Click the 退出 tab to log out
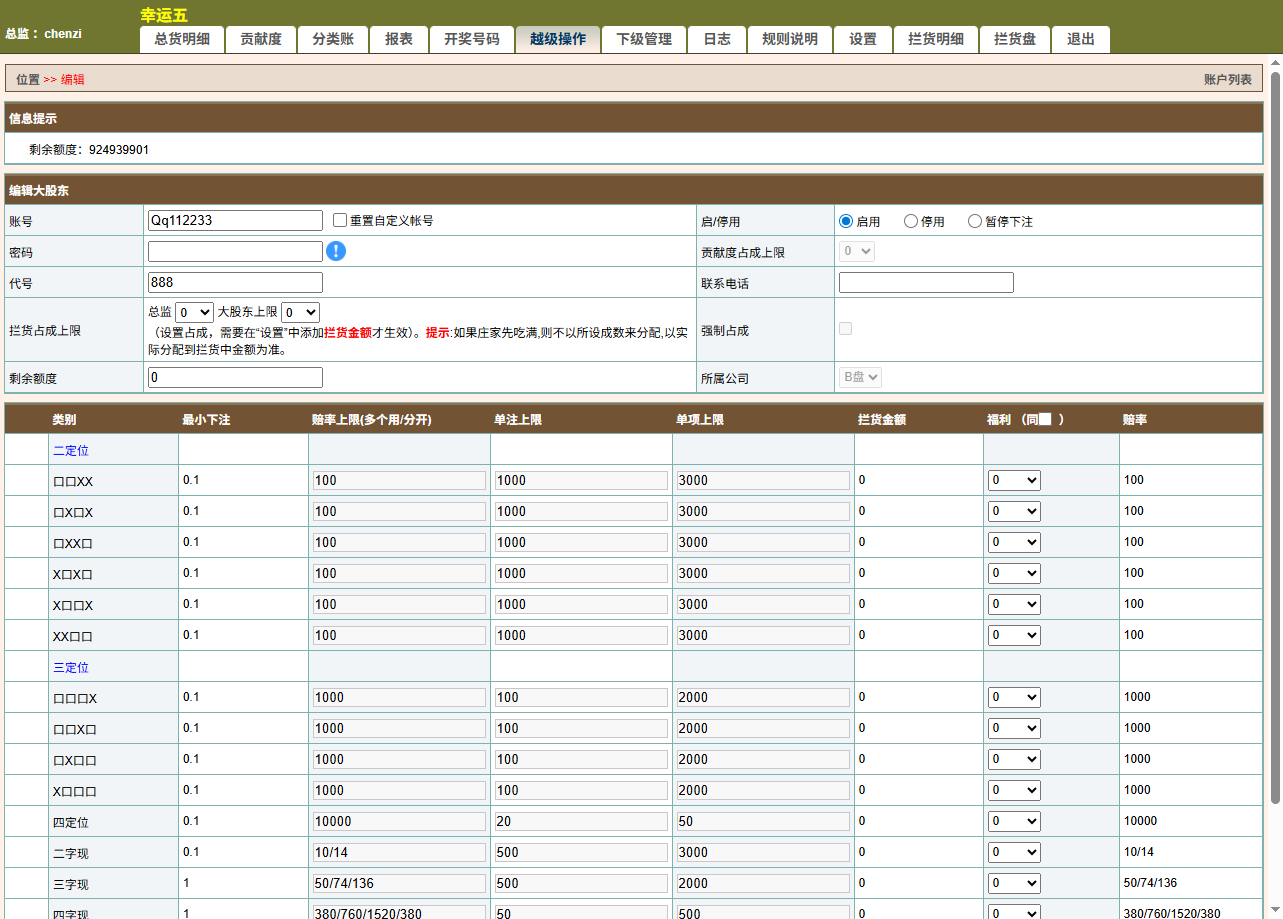 [x=1080, y=40]
